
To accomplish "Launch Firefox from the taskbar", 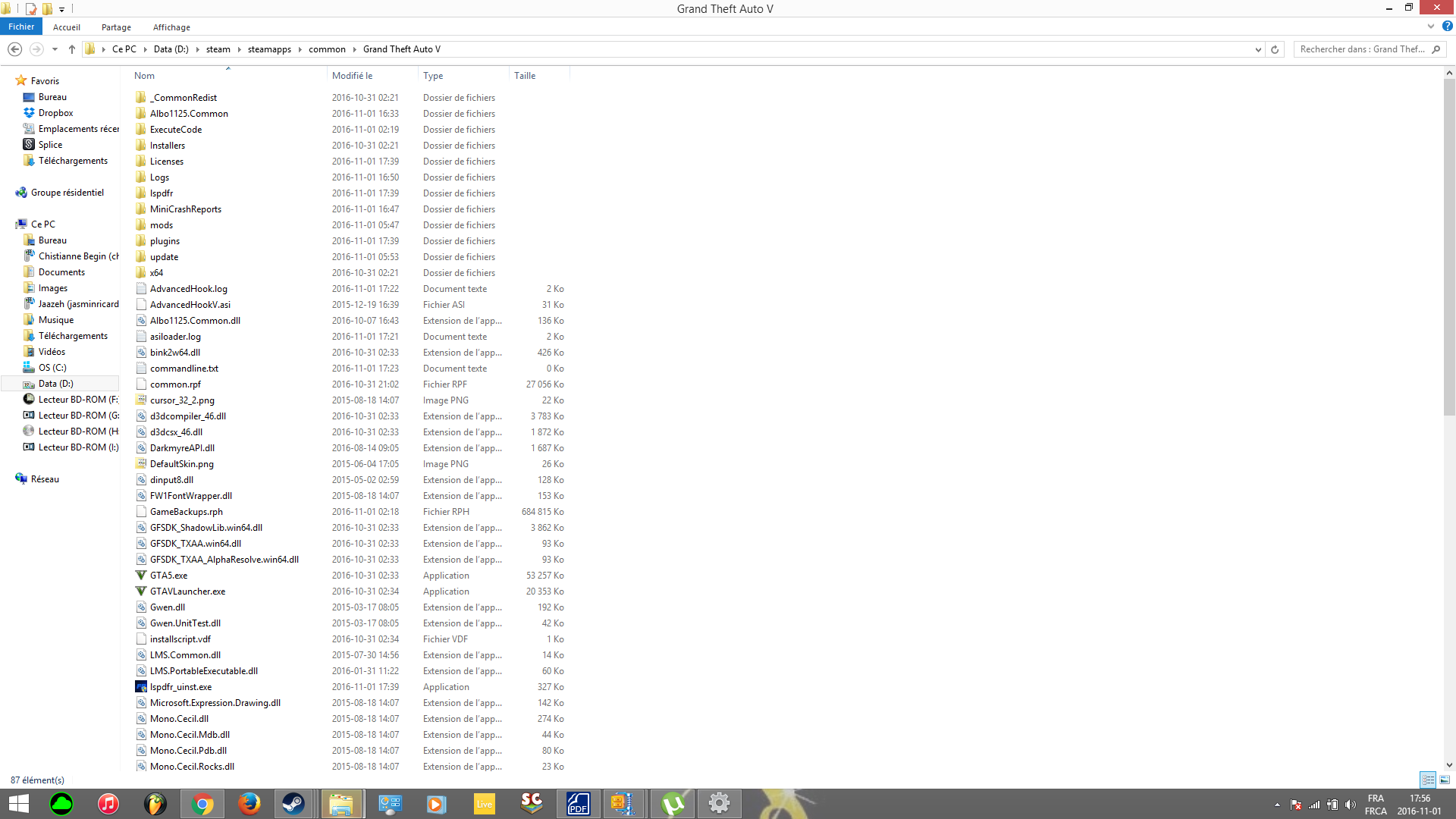I will click(249, 803).
